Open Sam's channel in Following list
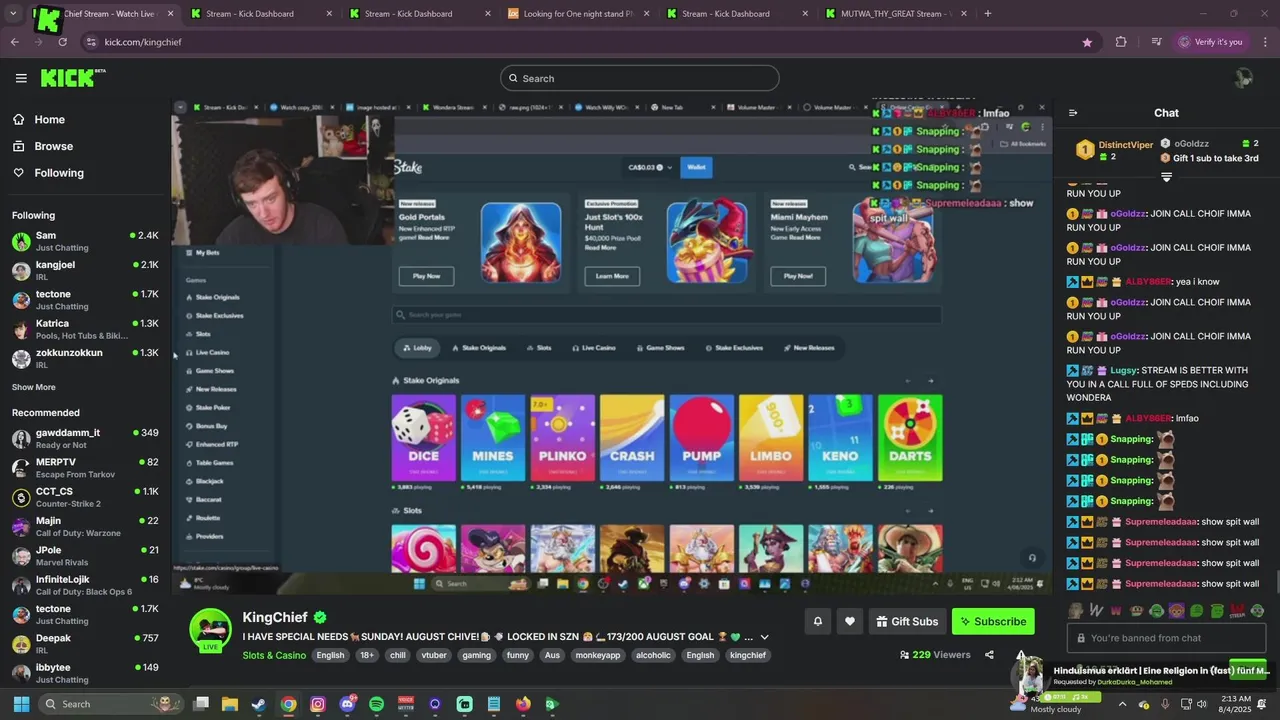 85,241
